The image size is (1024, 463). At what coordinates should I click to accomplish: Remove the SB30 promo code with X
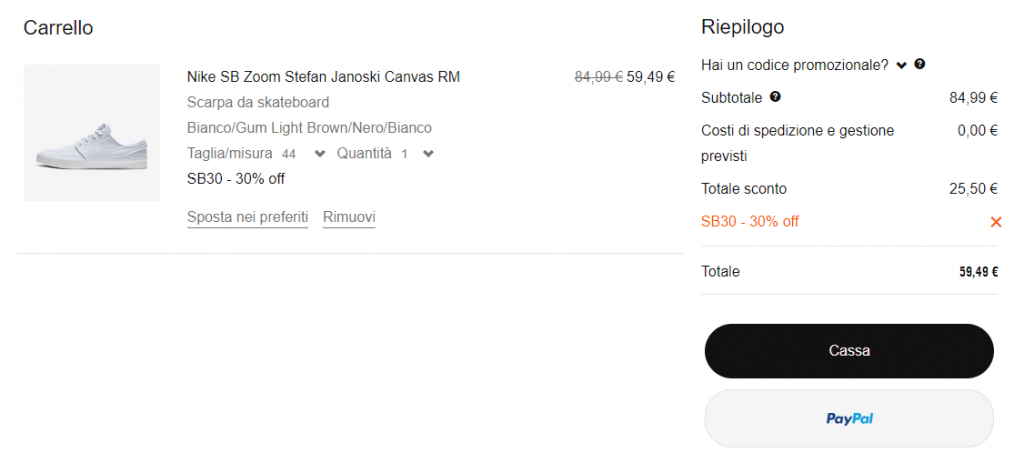point(995,222)
